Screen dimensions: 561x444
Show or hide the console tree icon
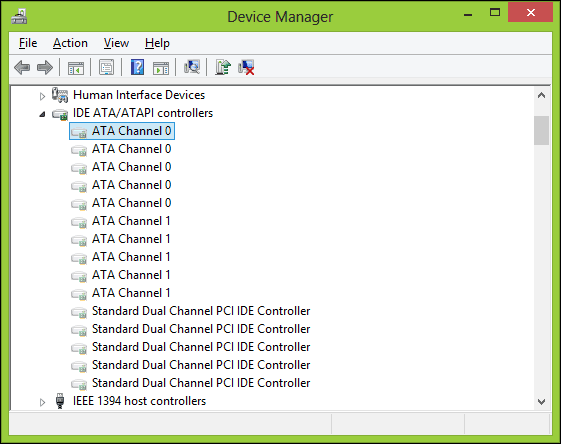click(76, 67)
